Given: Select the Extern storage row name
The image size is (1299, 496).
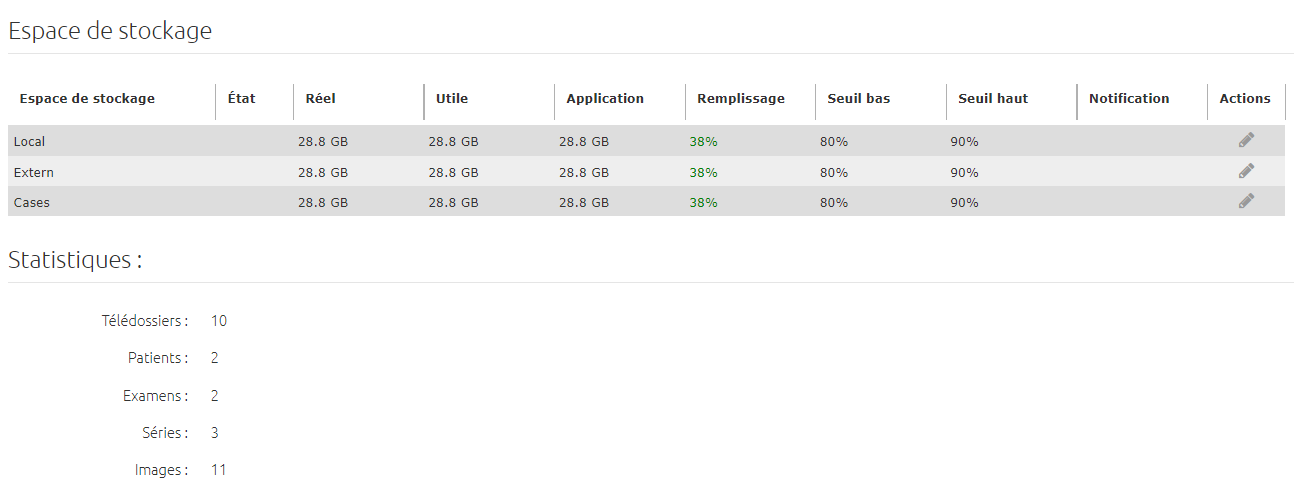Looking at the screenshot, I should click(x=34, y=172).
